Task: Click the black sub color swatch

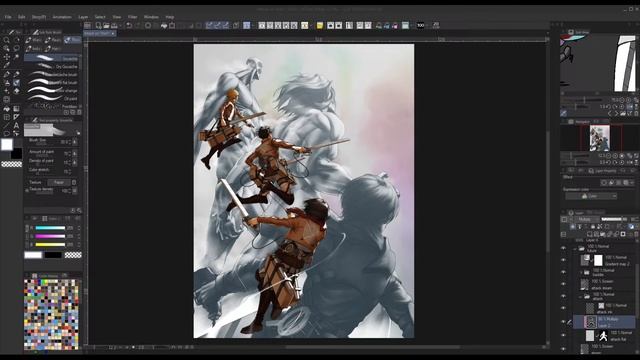Action: pyautogui.click(x=16, y=154)
